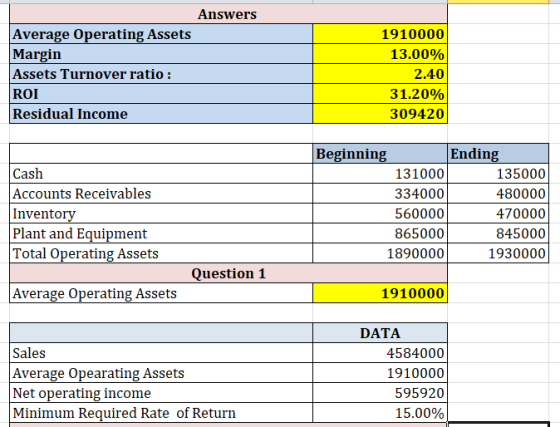Select required rate value 15.00%
Image resolution: width=560 pixels, height=427 pixels.
(380, 413)
